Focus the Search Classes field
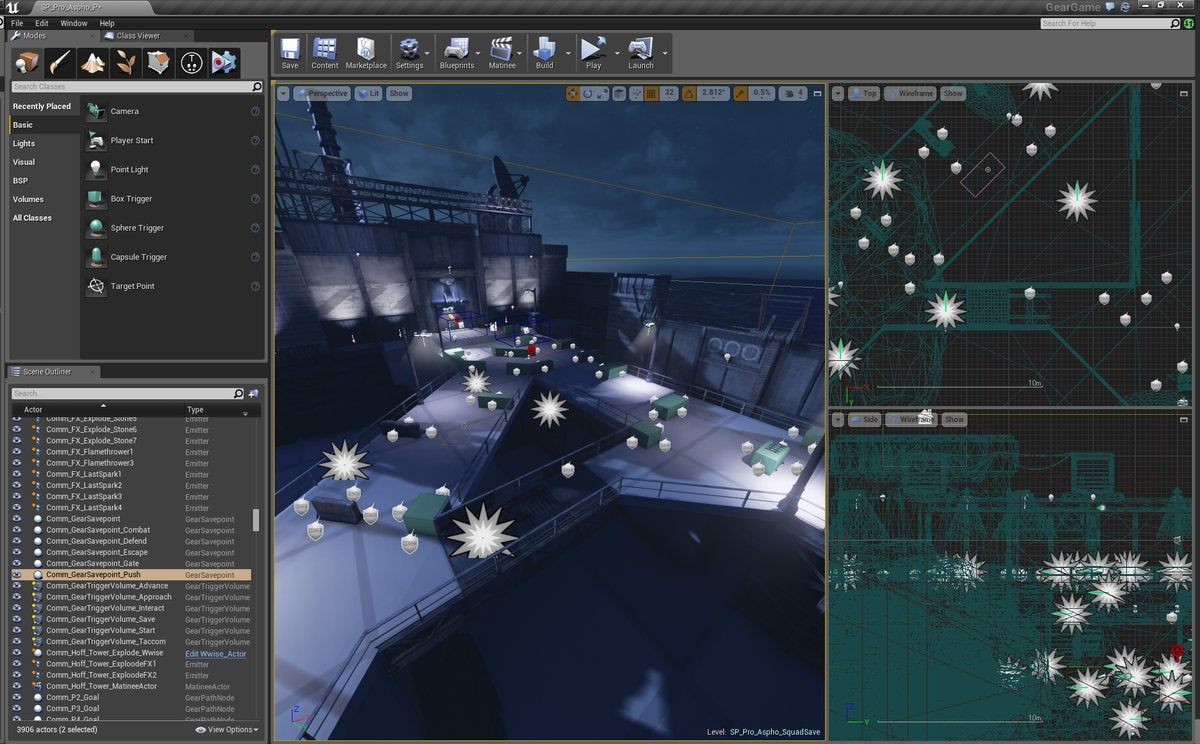The height and width of the screenshot is (744, 1200). 137,87
